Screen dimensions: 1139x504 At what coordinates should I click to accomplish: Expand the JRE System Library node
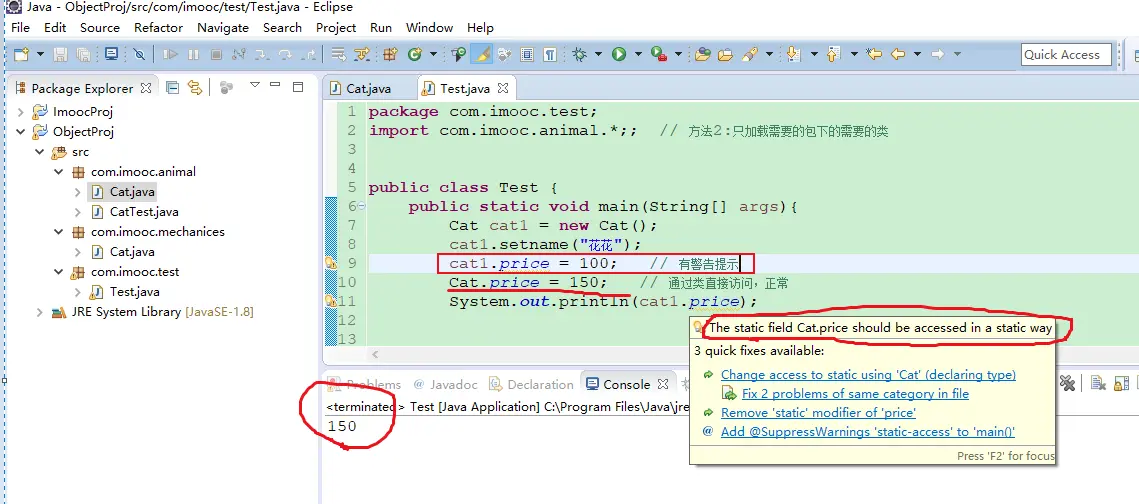click(40, 312)
